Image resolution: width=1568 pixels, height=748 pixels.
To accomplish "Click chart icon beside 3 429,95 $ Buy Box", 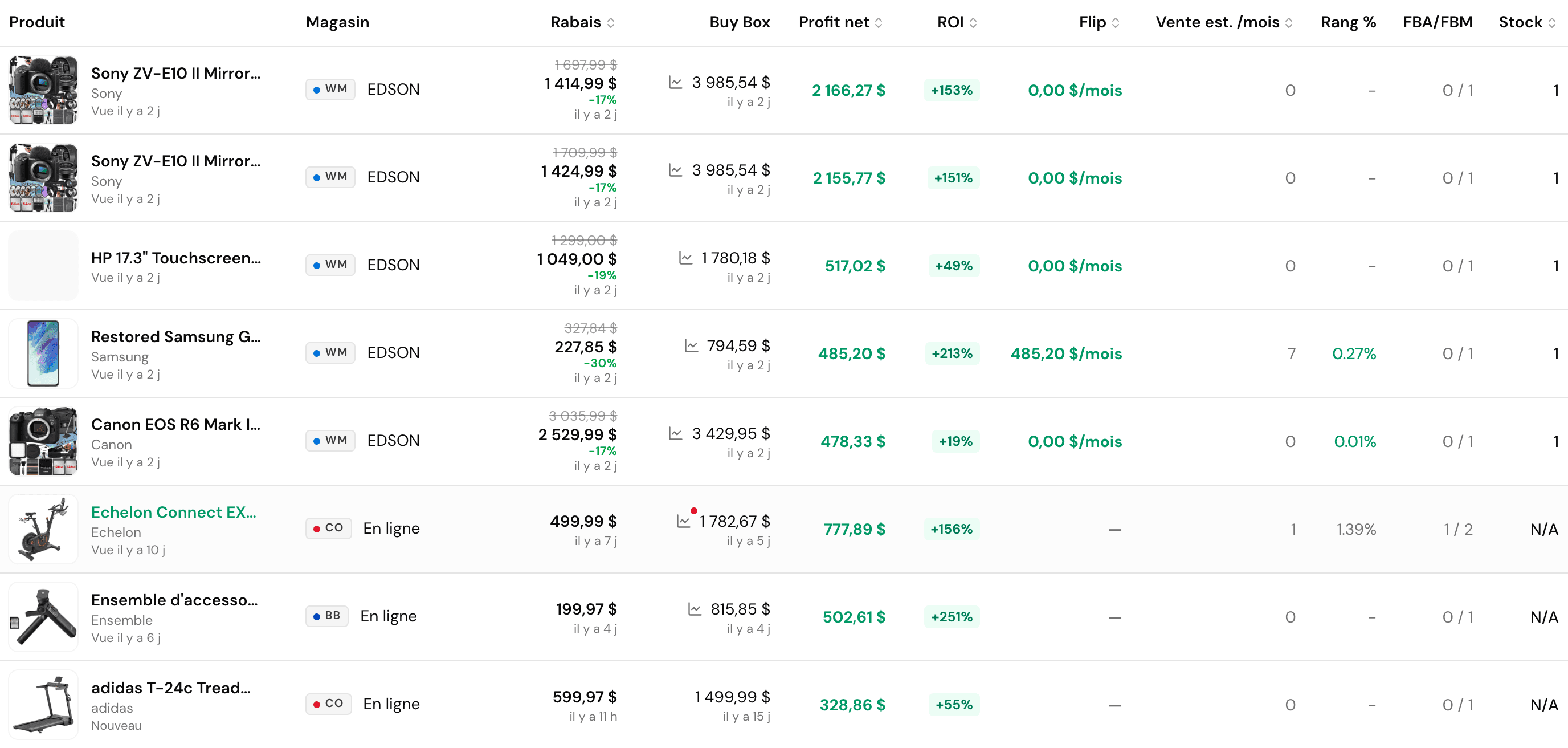I will (675, 433).
